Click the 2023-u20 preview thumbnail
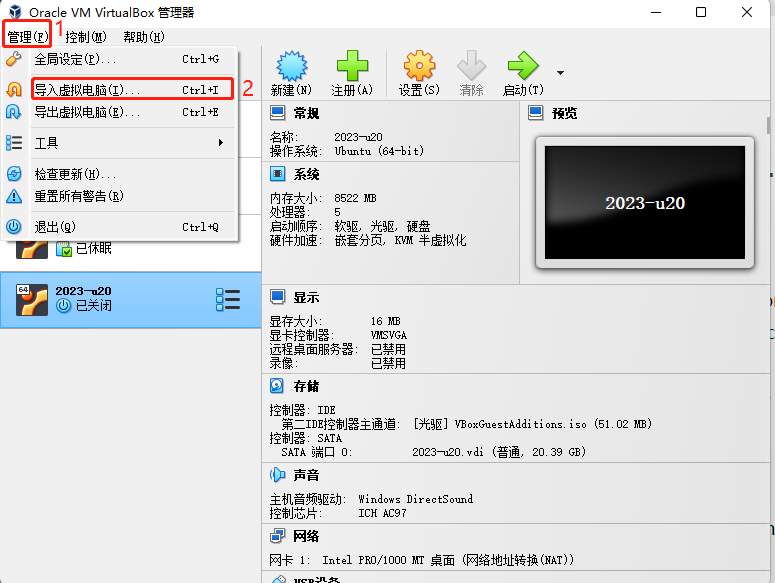 [644, 203]
